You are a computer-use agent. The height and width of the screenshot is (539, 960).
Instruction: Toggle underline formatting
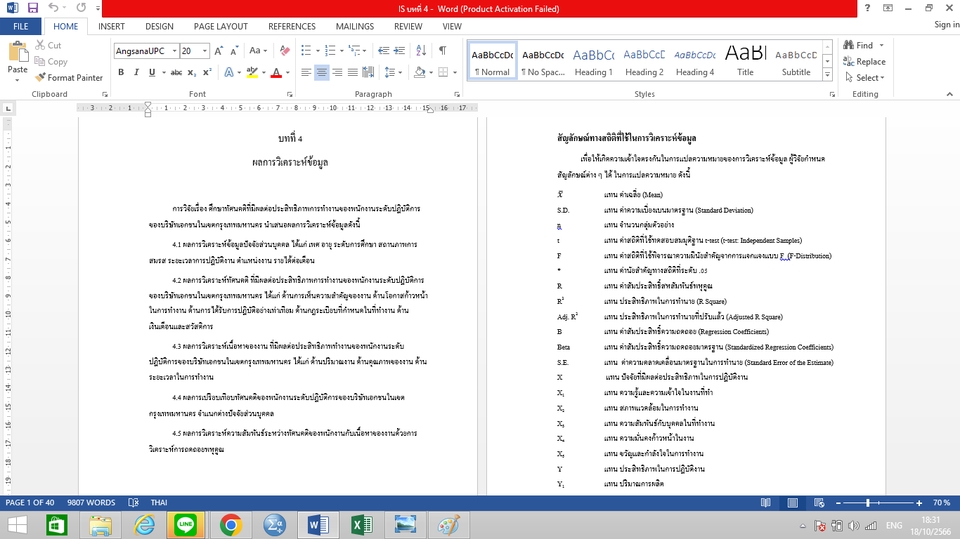pos(152,72)
